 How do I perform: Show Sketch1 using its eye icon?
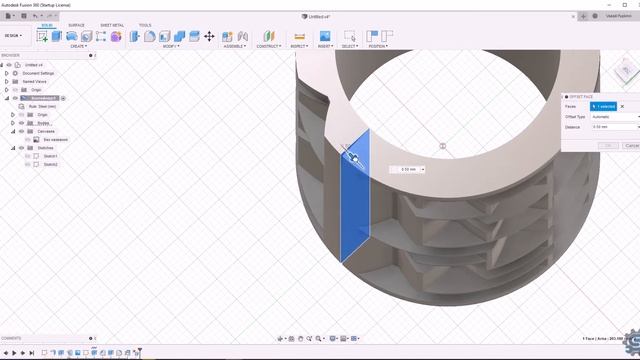(28, 156)
